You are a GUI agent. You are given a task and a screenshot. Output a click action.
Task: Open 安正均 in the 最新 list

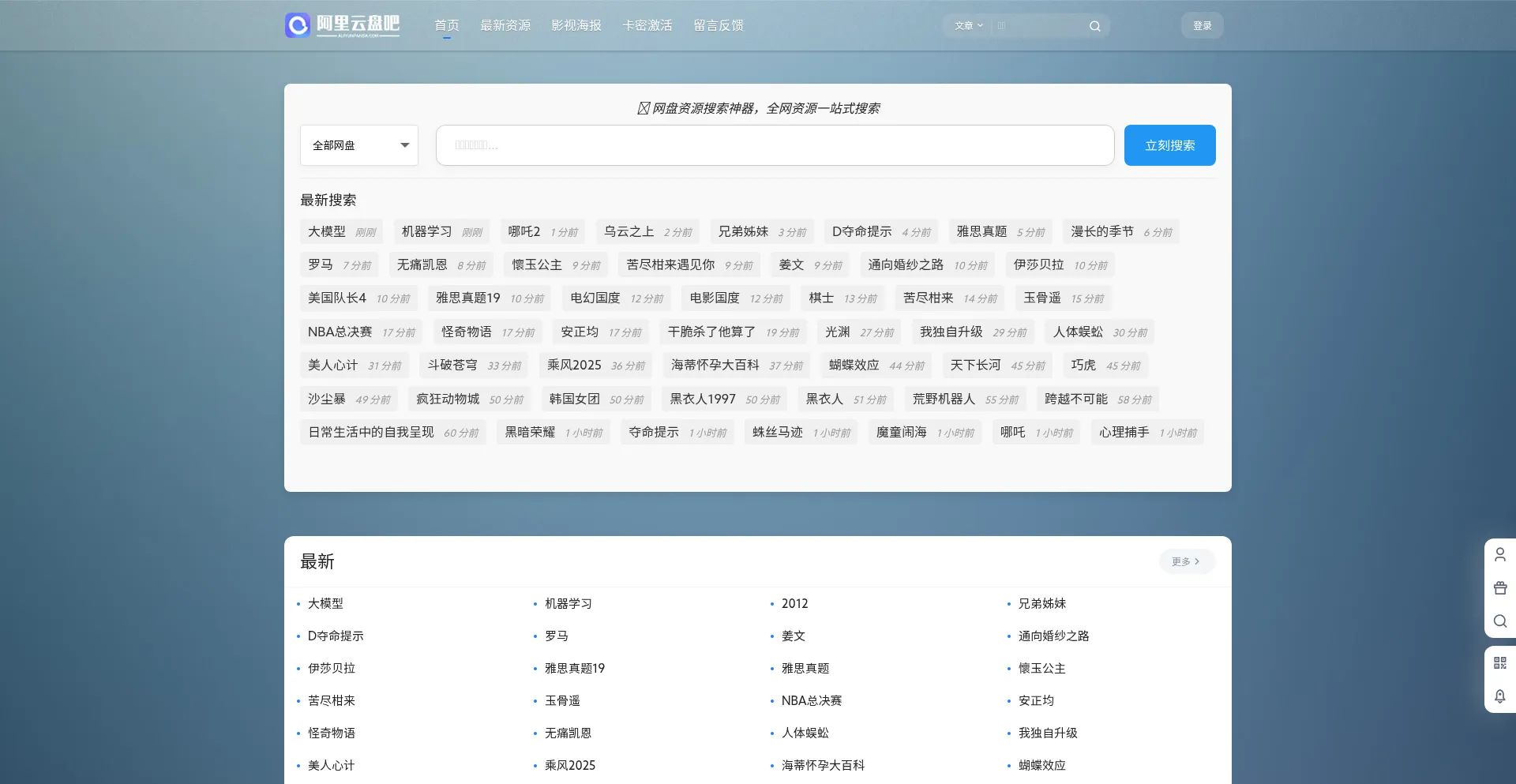click(1036, 700)
